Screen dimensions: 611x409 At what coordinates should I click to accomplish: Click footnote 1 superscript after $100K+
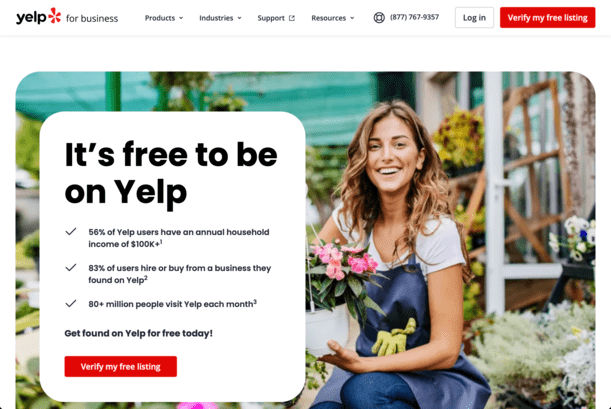click(x=161, y=242)
